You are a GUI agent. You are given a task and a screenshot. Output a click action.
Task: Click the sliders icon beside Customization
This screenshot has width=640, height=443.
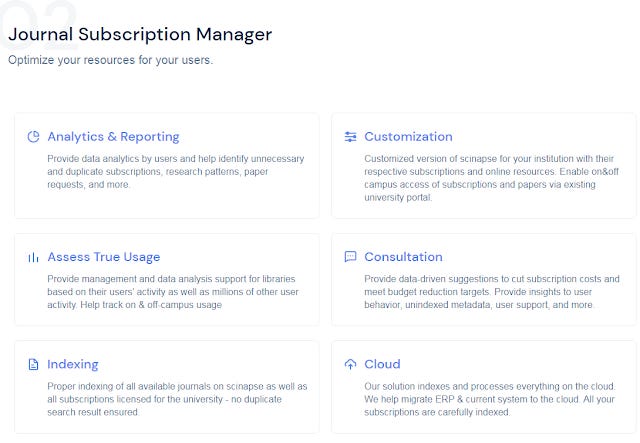coord(350,136)
